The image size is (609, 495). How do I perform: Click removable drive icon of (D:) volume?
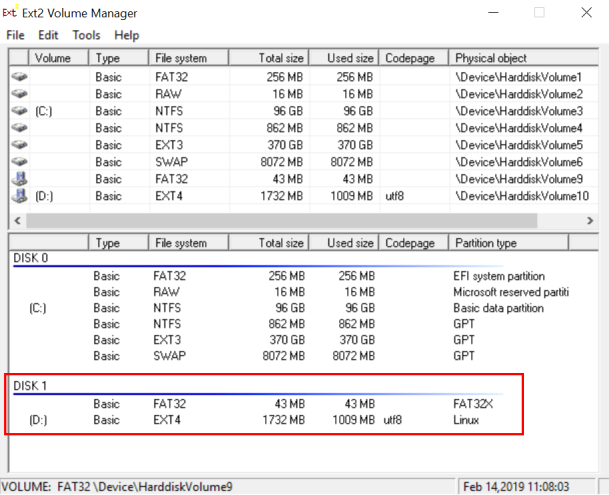coord(19,195)
